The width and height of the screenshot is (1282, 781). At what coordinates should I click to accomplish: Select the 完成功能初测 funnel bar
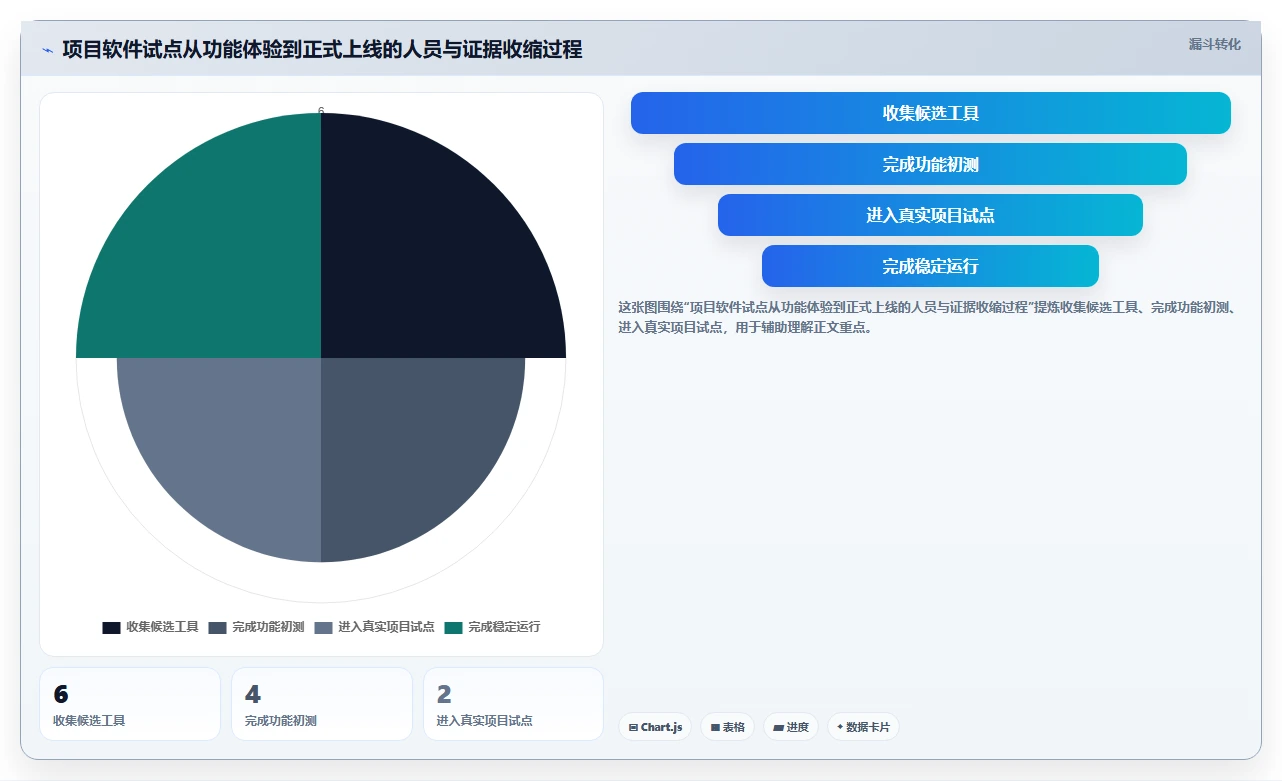(x=930, y=164)
